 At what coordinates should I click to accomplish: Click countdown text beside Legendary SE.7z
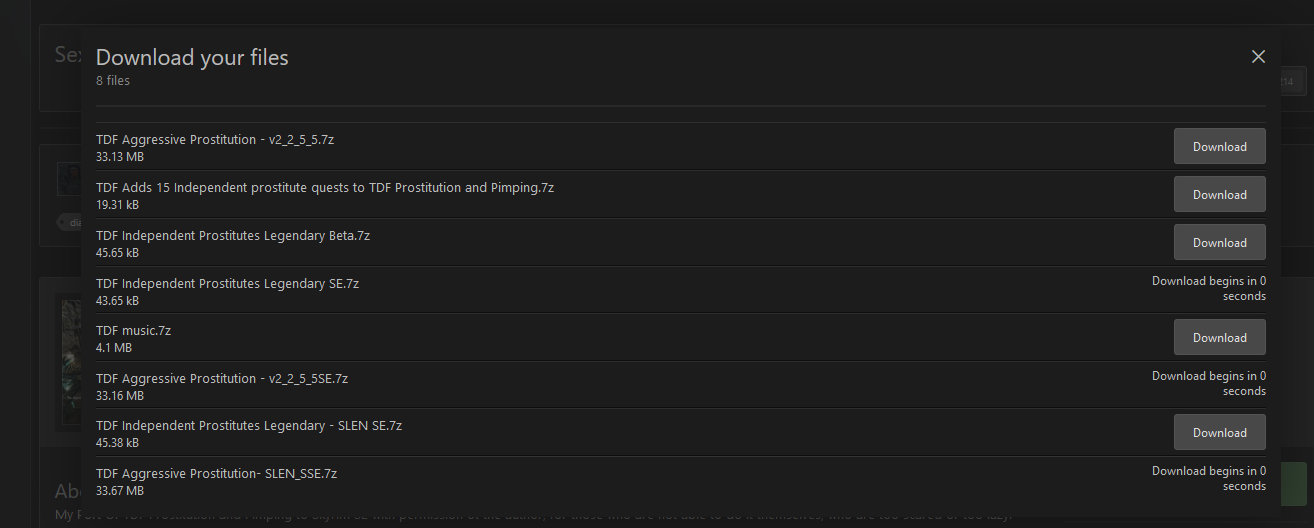click(1209, 288)
